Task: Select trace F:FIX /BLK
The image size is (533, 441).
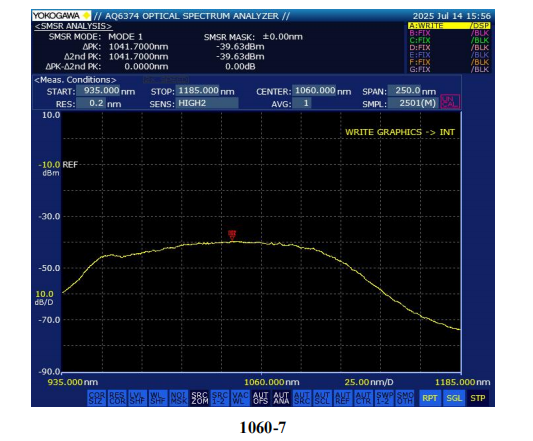Action: click(x=449, y=62)
